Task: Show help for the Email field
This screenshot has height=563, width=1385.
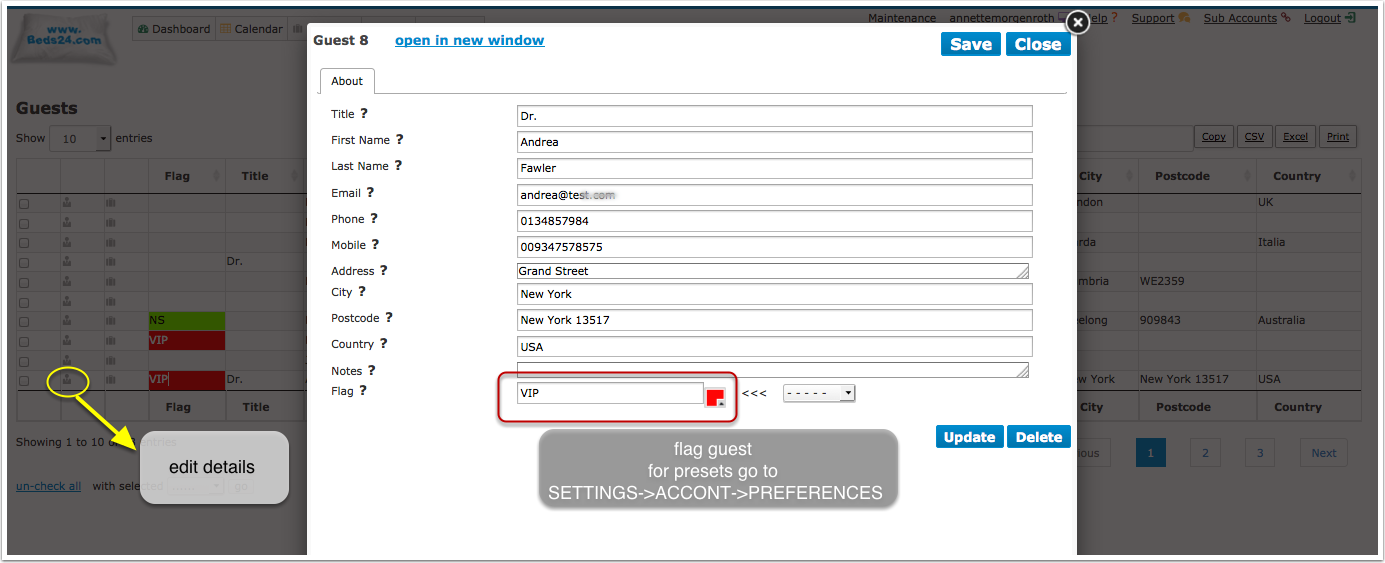Action: point(369,192)
